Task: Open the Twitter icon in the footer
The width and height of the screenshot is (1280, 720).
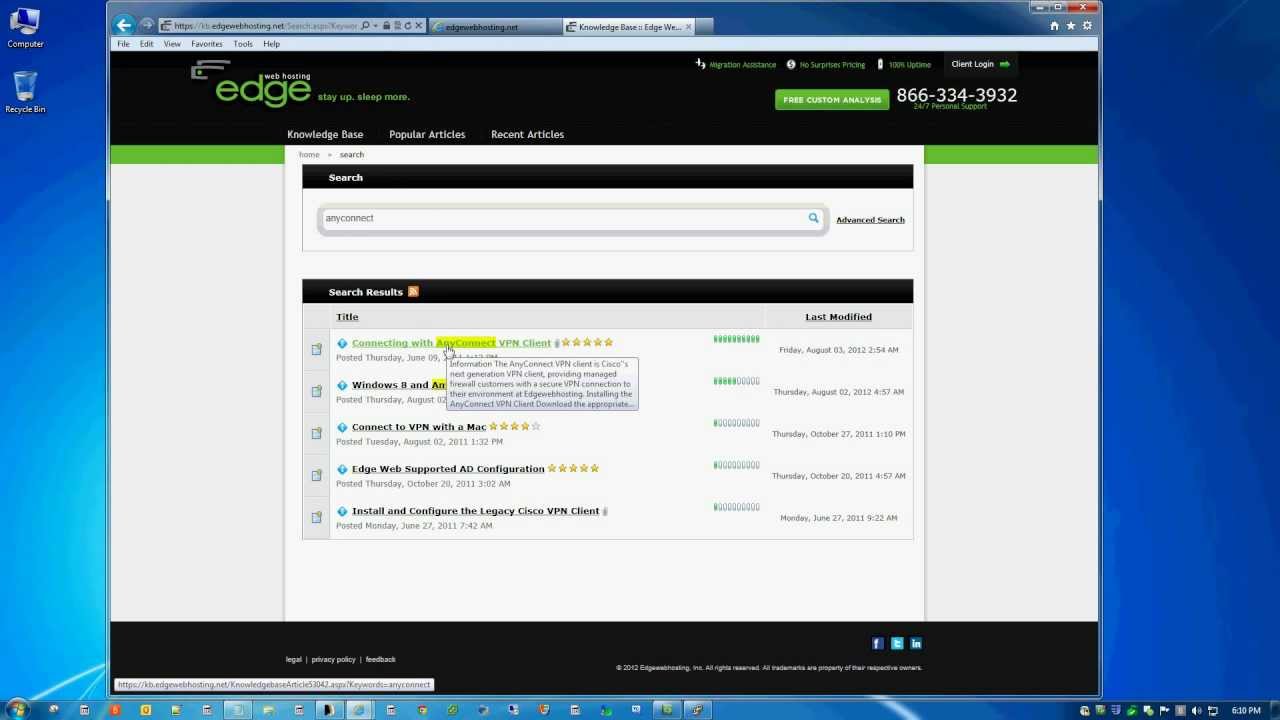Action: (896, 643)
